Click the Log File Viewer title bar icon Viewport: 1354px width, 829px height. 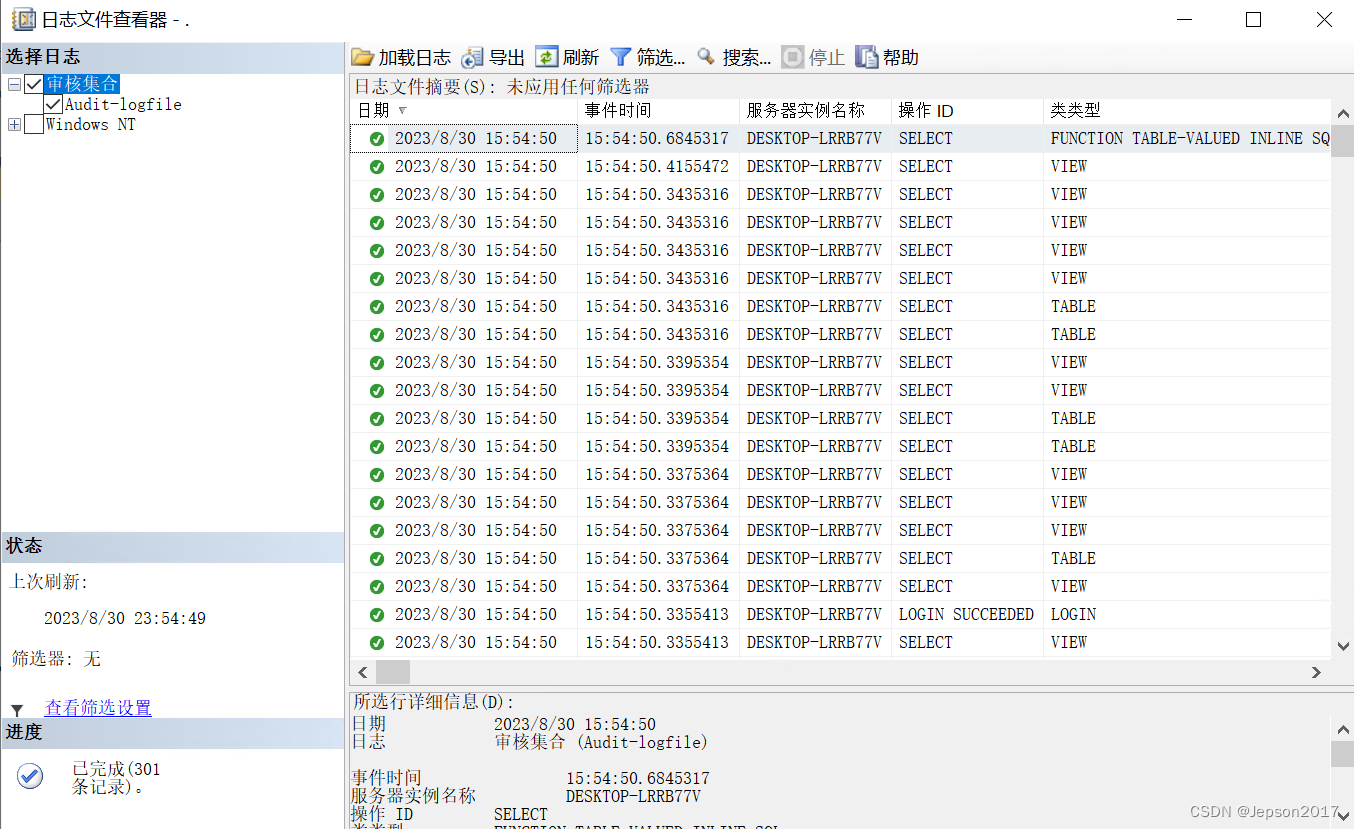coord(23,19)
